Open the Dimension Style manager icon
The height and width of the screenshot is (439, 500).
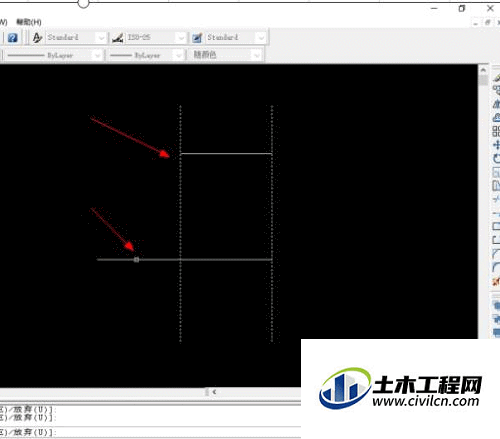117,38
